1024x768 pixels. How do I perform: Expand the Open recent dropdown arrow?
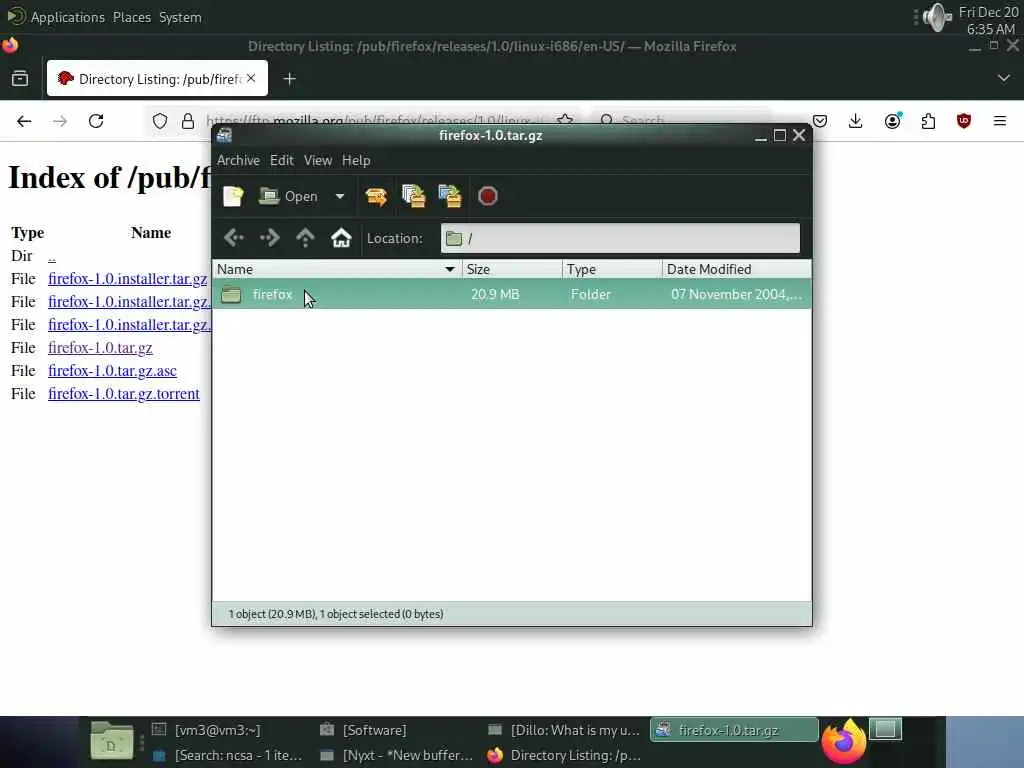(340, 196)
